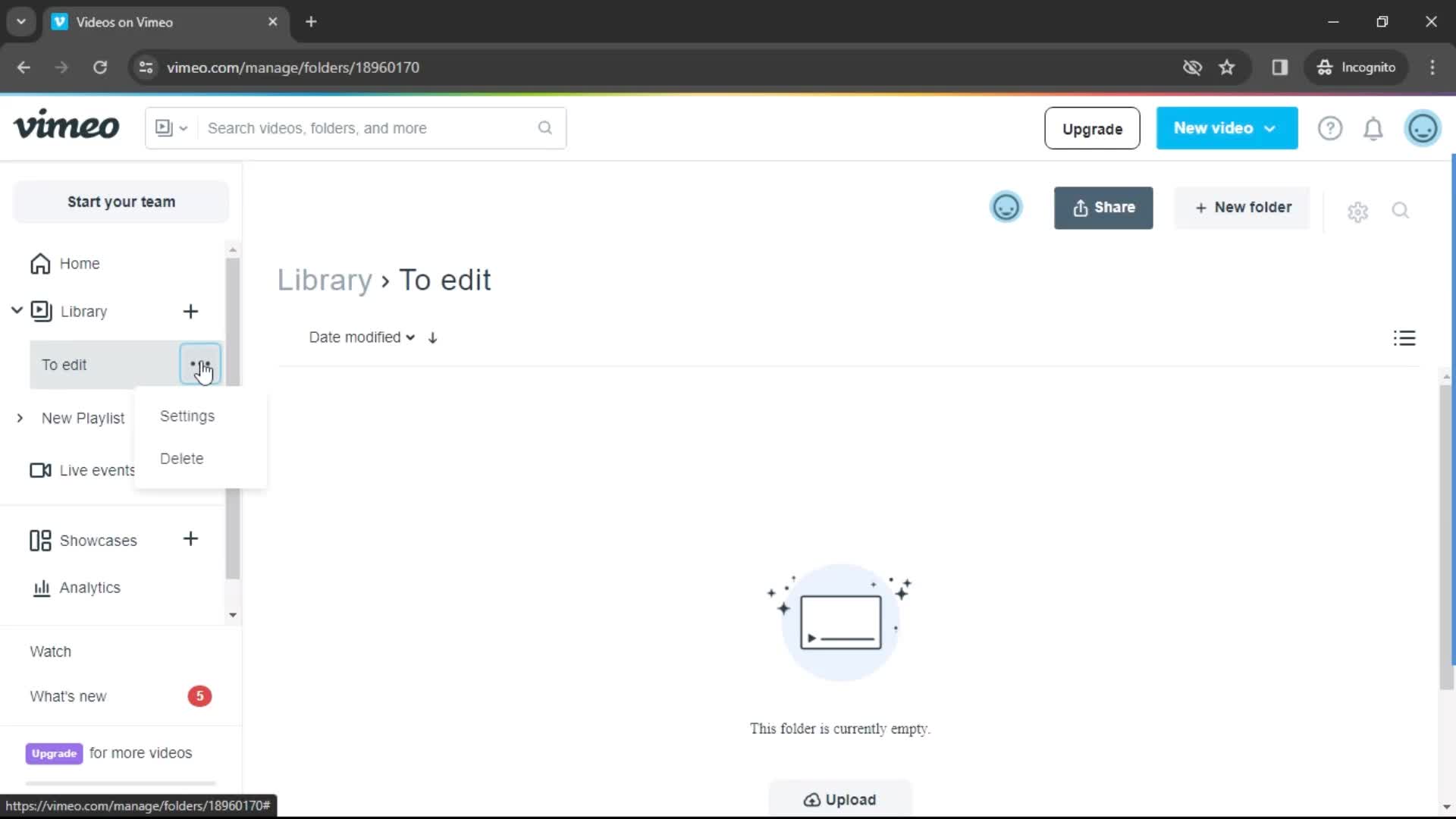Image resolution: width=1456 pixels, height=819 pixels.
Task: Open Analytics in the sidebar
Action: tap(76, 588)
